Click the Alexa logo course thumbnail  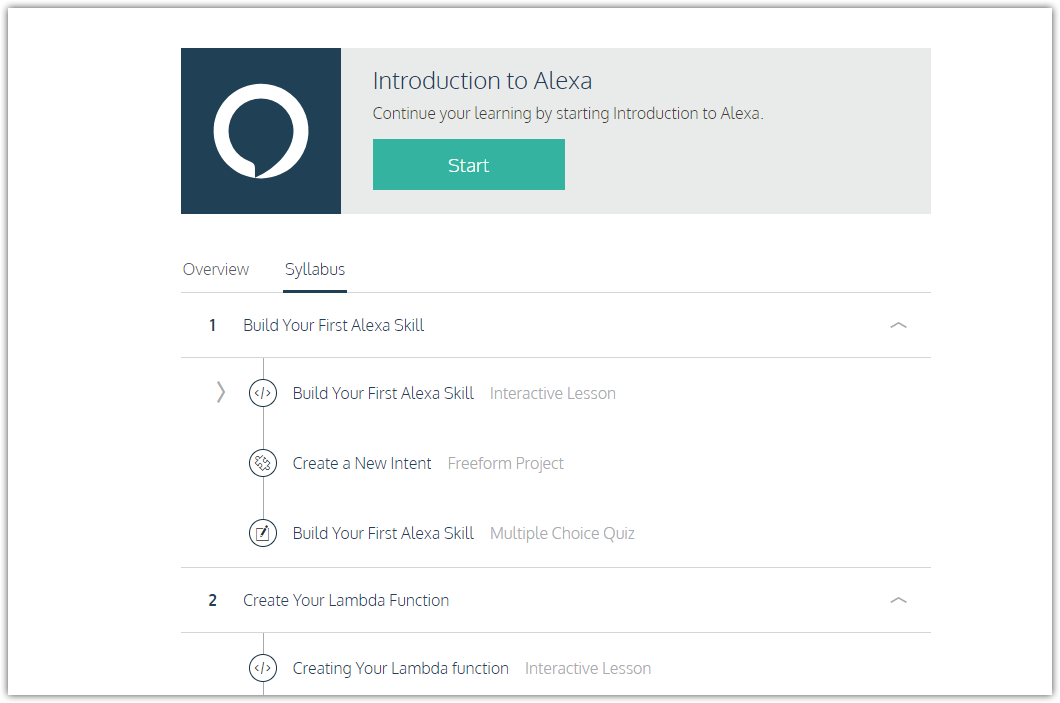pos(261,131)
